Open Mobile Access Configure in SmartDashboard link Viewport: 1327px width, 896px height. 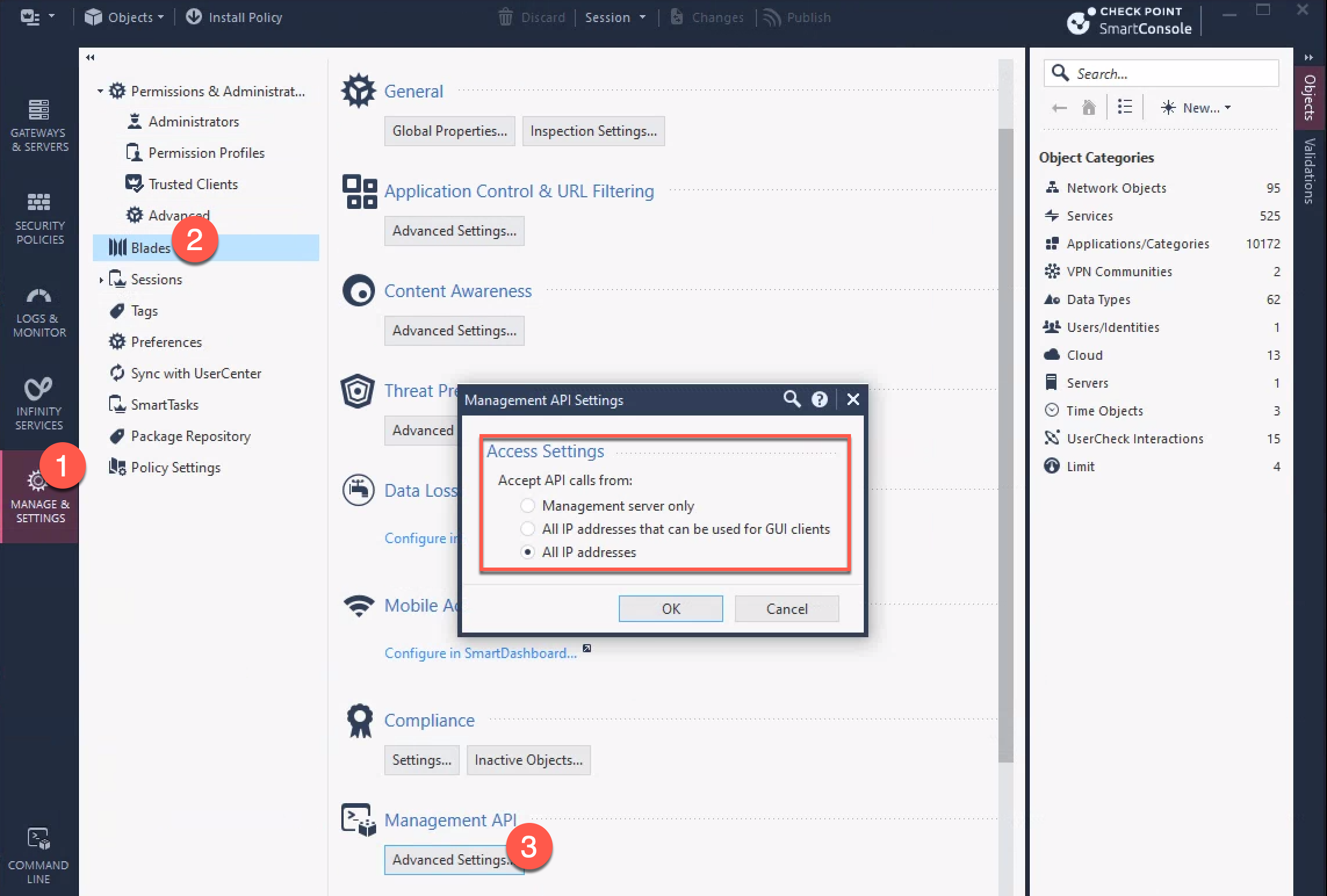pyautogui.click(x=481, y=653)
